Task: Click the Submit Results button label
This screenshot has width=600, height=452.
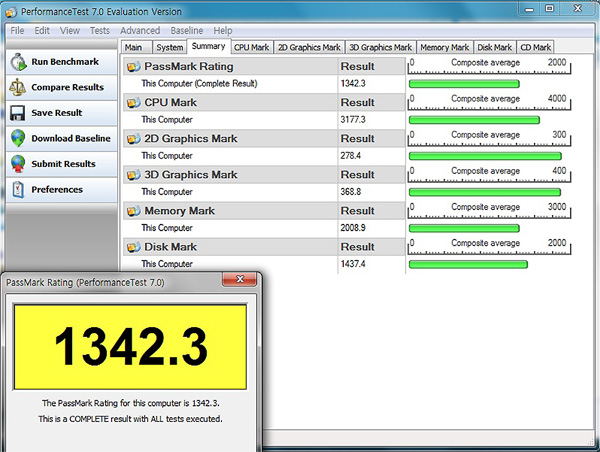Action: click(64, 164)
